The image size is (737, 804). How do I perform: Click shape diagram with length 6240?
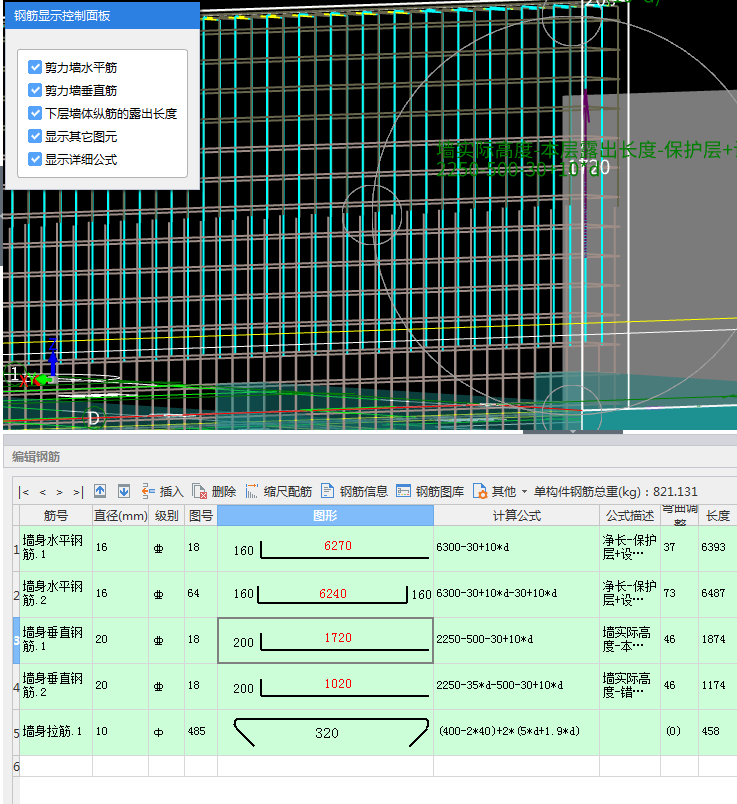325,594
